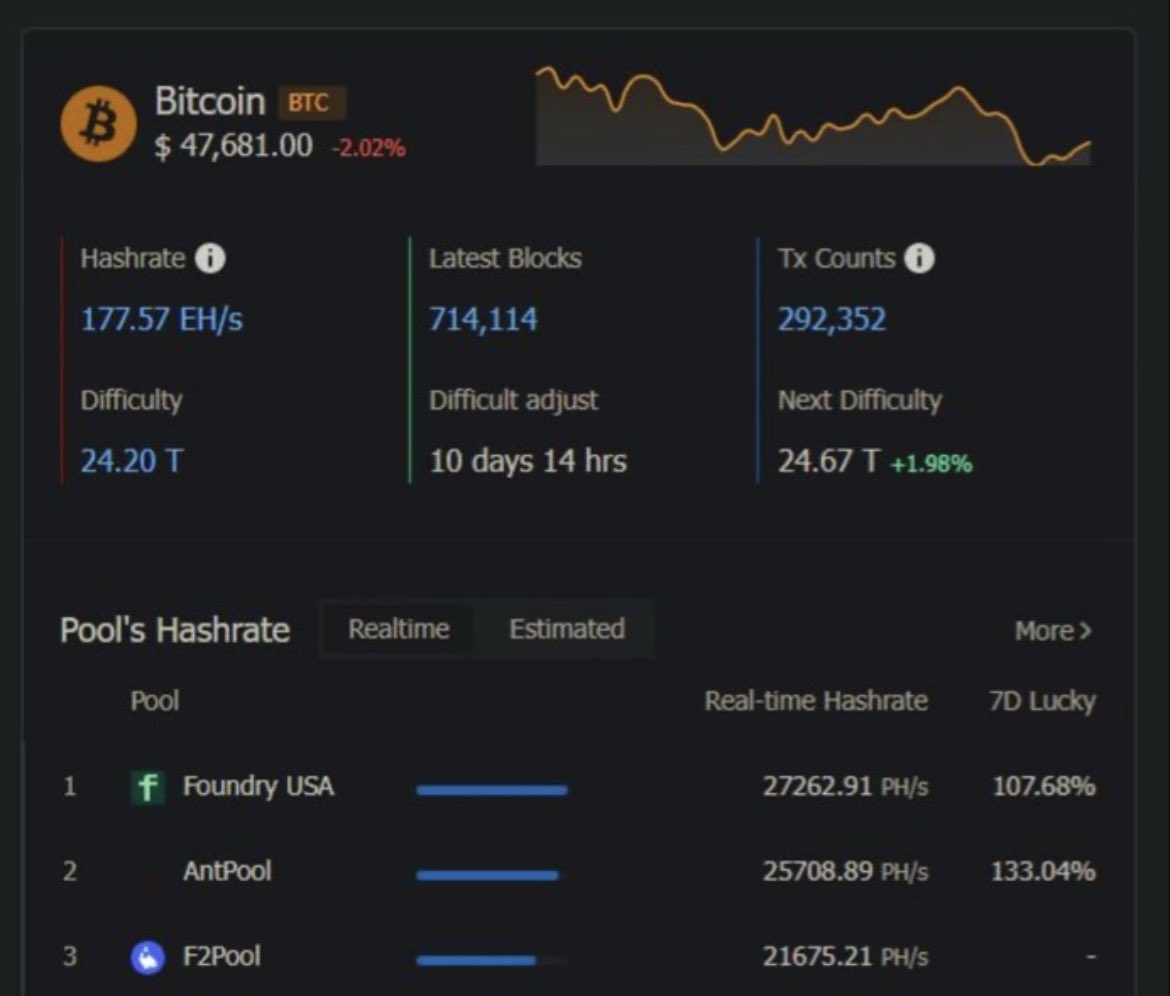Open the F2Pool pool name
Image resolution: width=1170 pixels, height=996 pixels.
point(222,956)
